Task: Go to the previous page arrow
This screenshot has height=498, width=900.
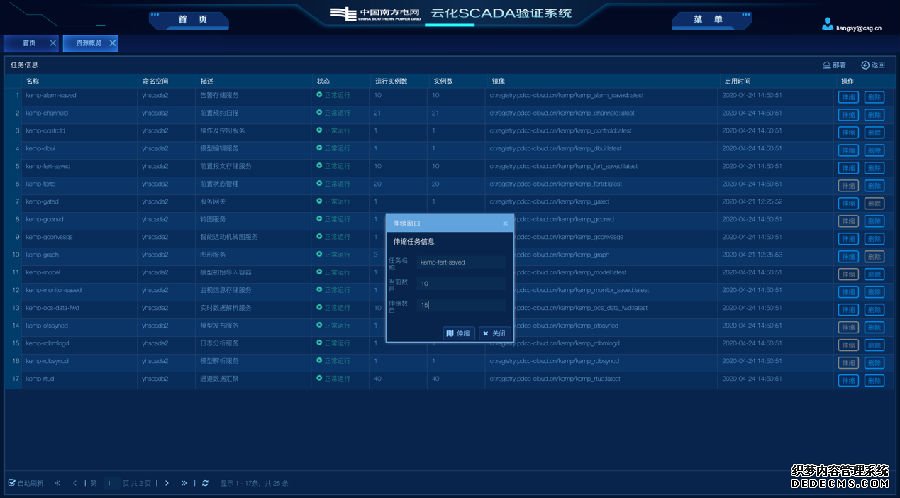Action: 75,483
